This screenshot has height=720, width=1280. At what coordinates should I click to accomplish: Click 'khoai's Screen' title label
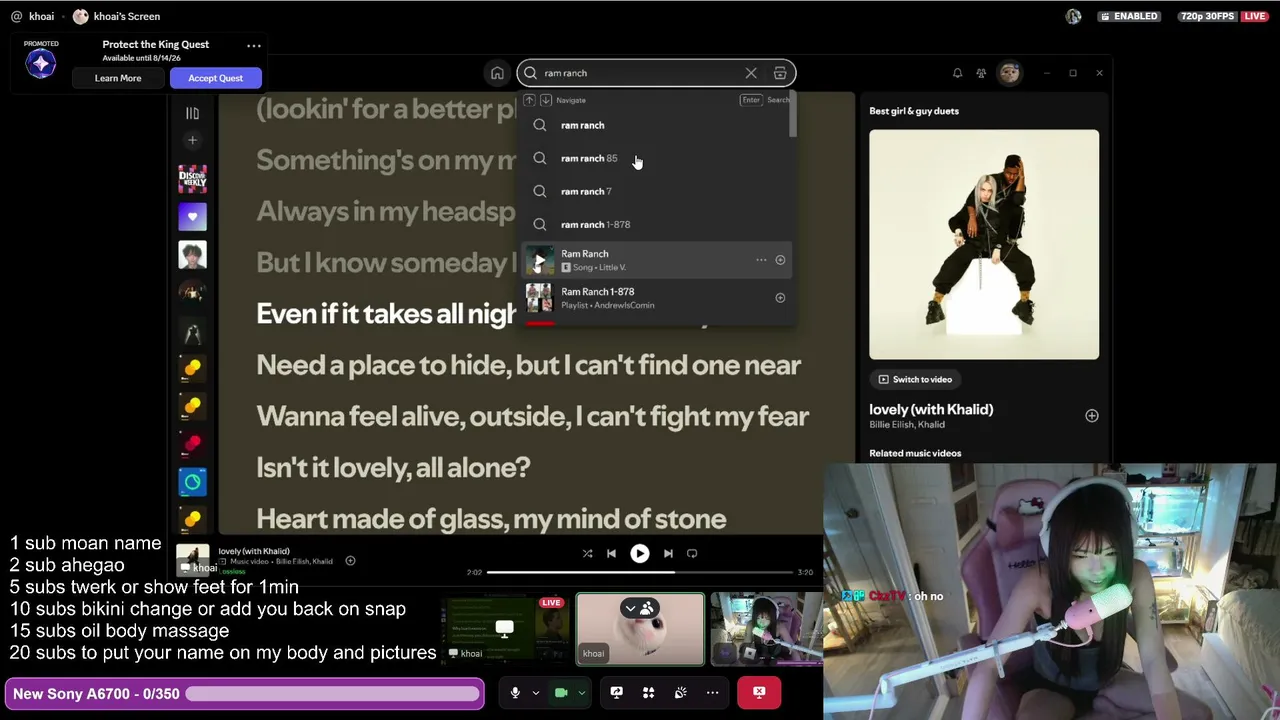[127, 16]
